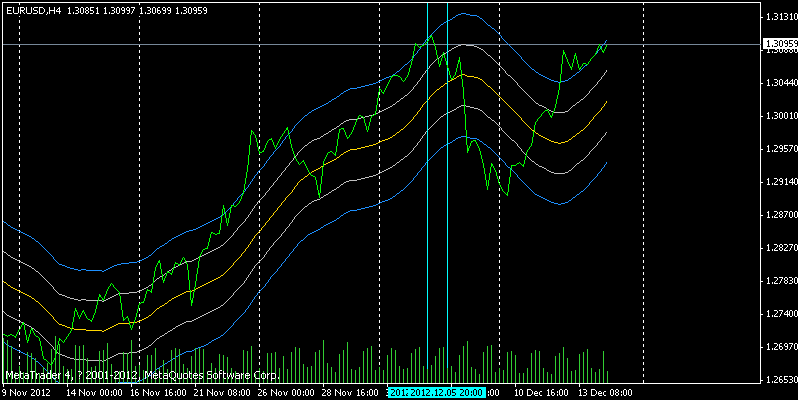Click the 1.28700 price axis label
Image resolution: width=798 pixels, height=400 pixels.
(x=781, y=215)
